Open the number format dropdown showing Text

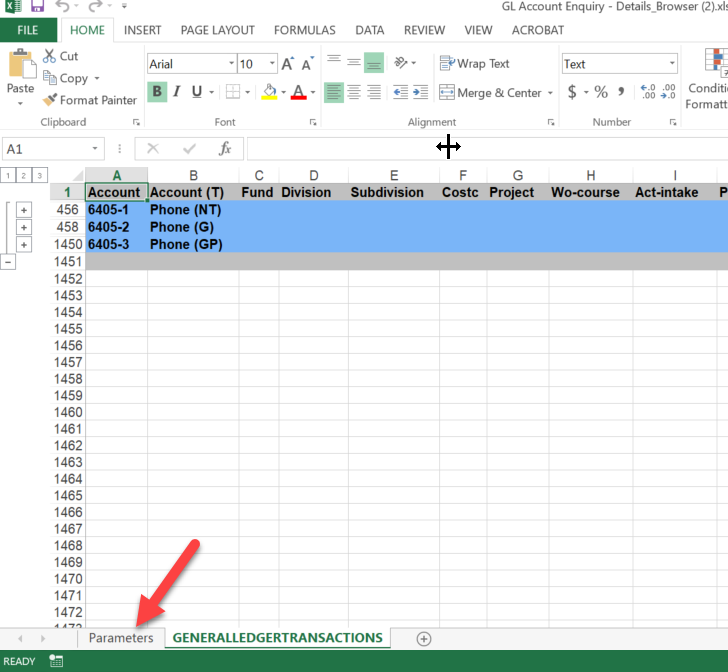tap(672, 64)
